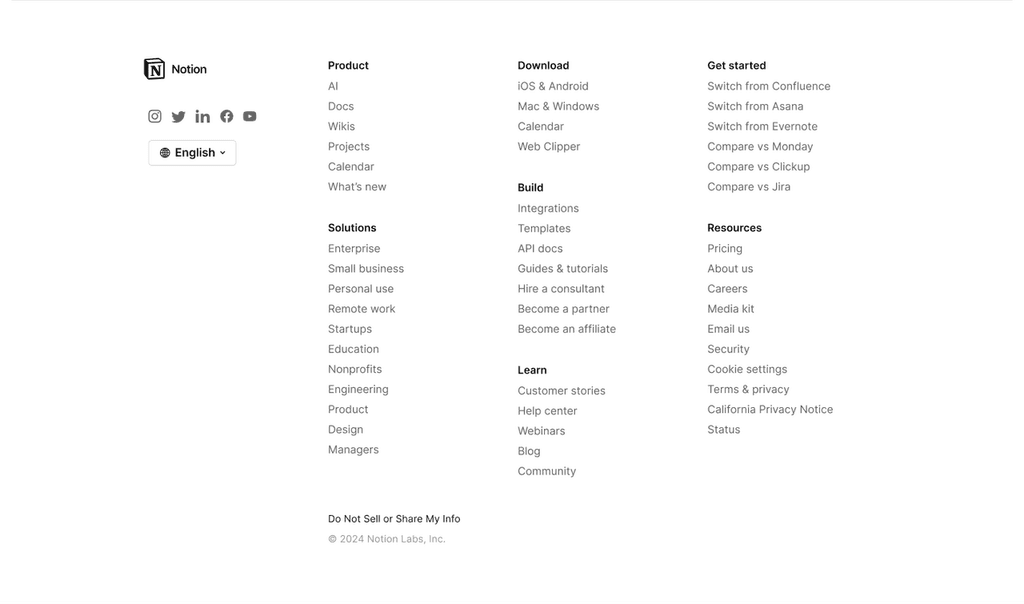Click the Notion logo icon
This screenshot has height=604, width=1024.
155,68
